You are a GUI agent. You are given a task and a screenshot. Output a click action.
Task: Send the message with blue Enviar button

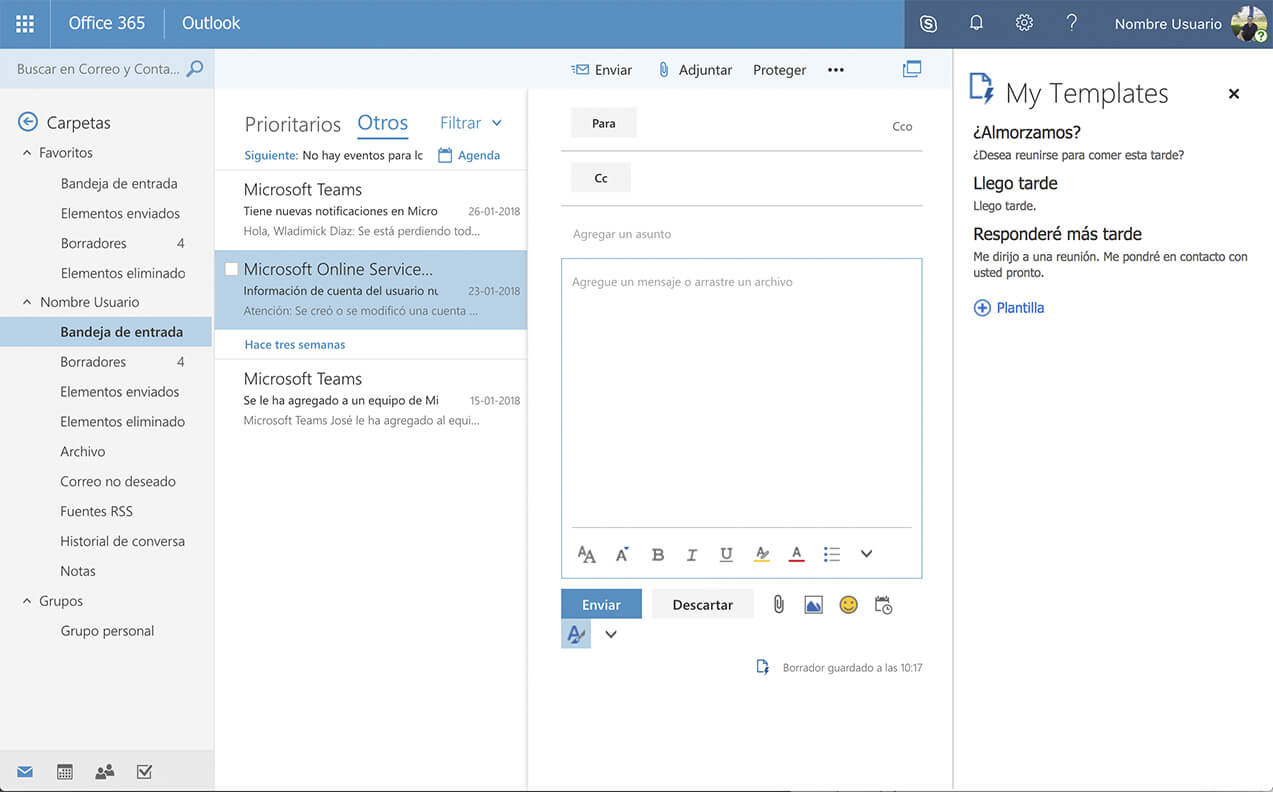601,604
